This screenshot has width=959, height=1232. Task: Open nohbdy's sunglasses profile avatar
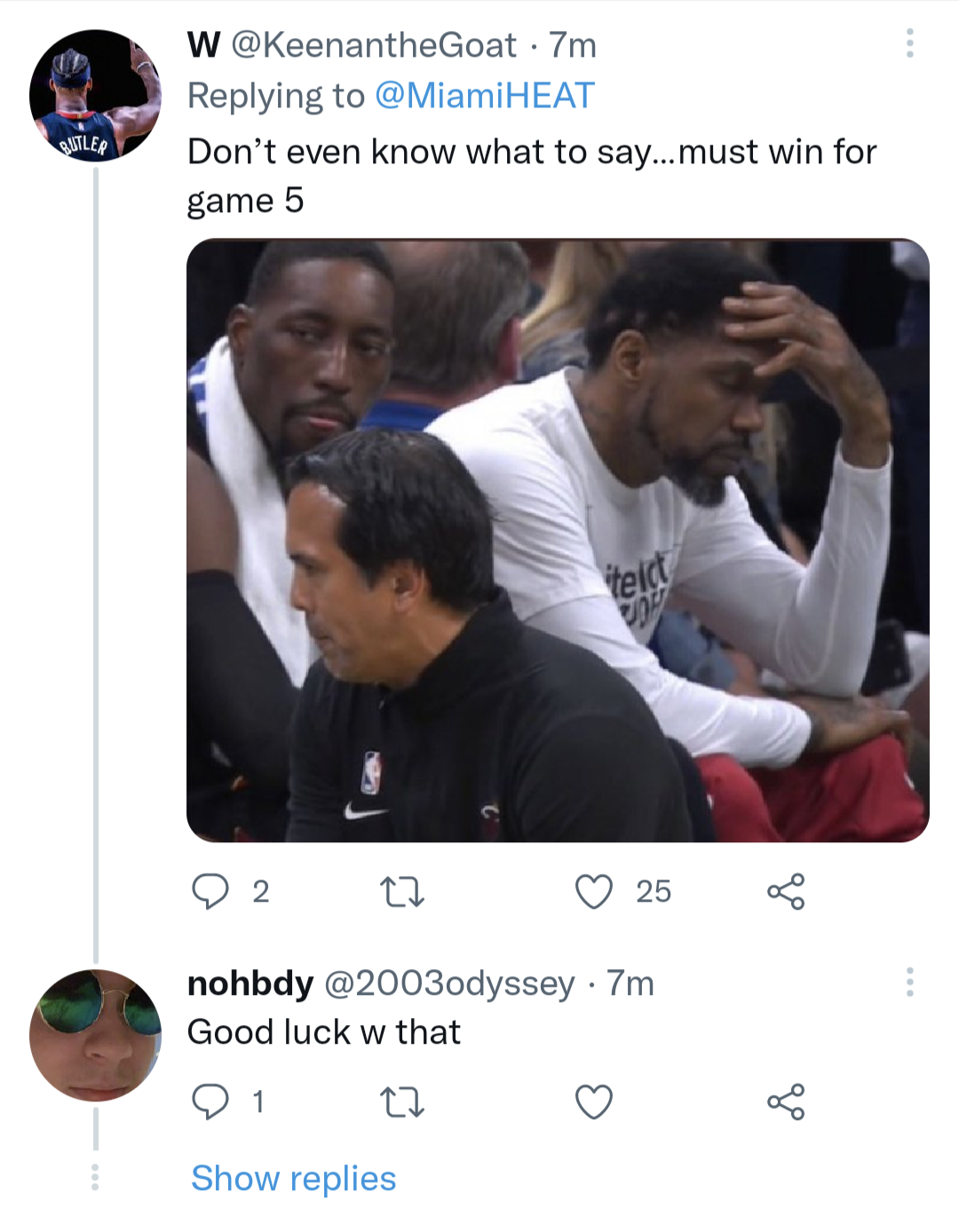pos(95,1035)
